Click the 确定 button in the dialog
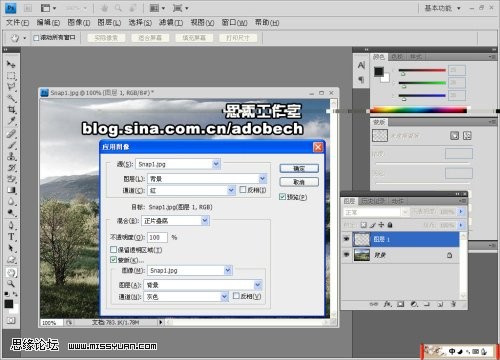Screen dimensions: 500x360 click(x=299, y=169)
